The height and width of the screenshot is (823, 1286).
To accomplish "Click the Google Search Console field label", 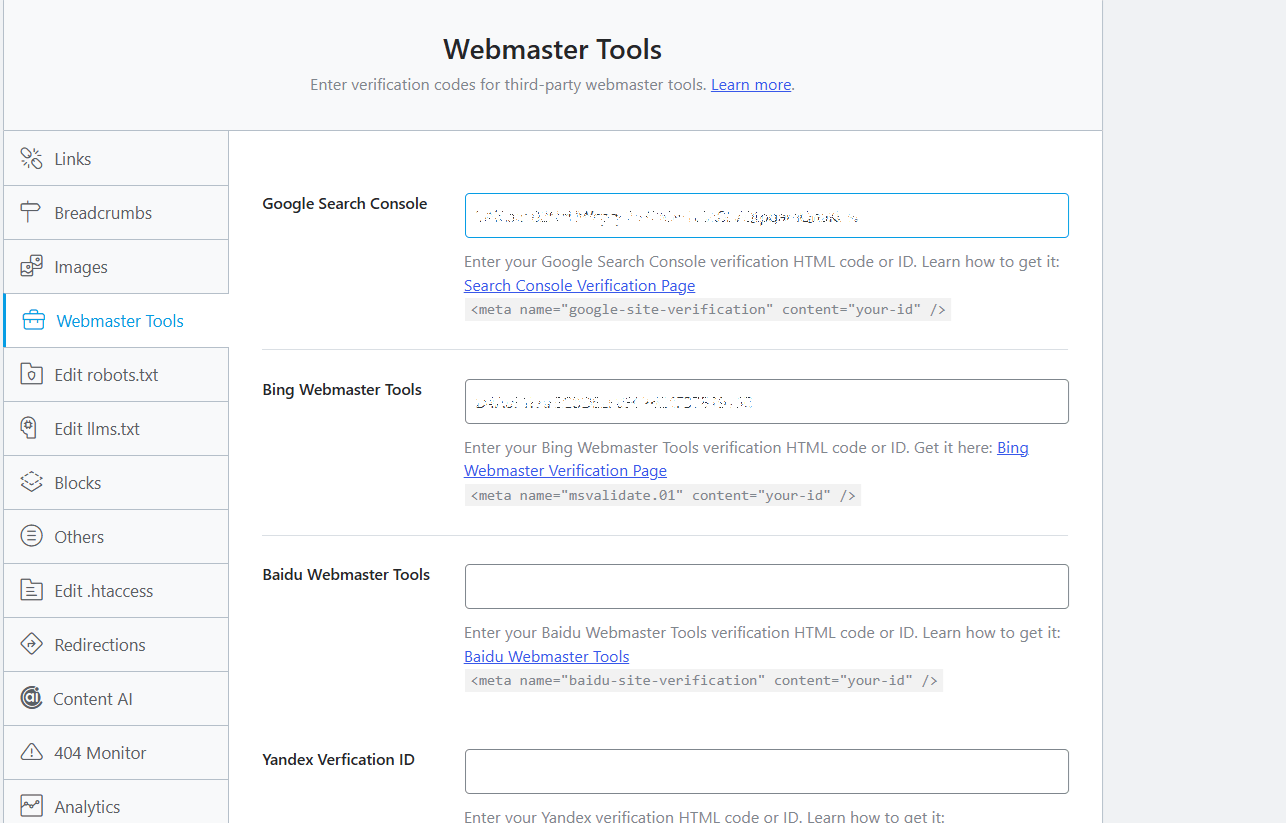I will pos(345,203).
